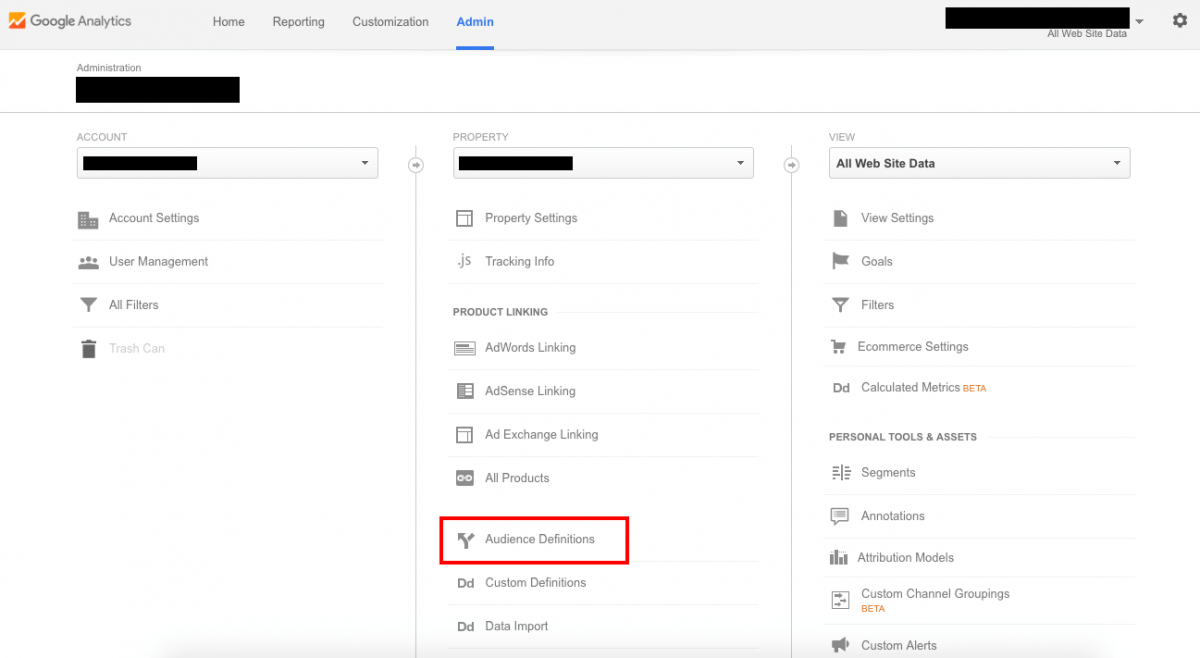The width and height of the screenshot is (1200, 658).
Task: Select the Admin tab
Action: click(475, 22)
